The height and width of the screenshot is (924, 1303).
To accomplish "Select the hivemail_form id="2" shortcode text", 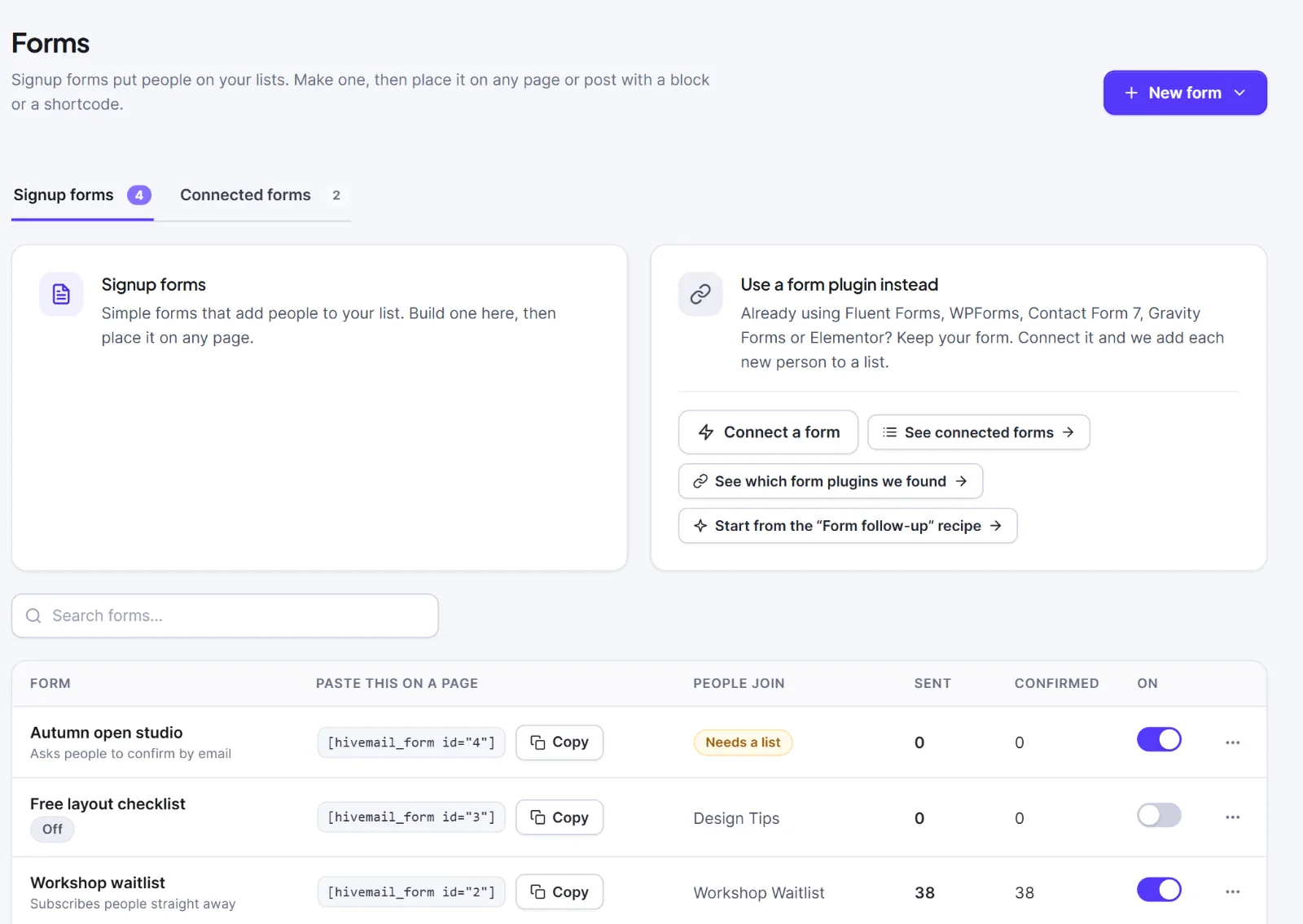I will 411,892.
